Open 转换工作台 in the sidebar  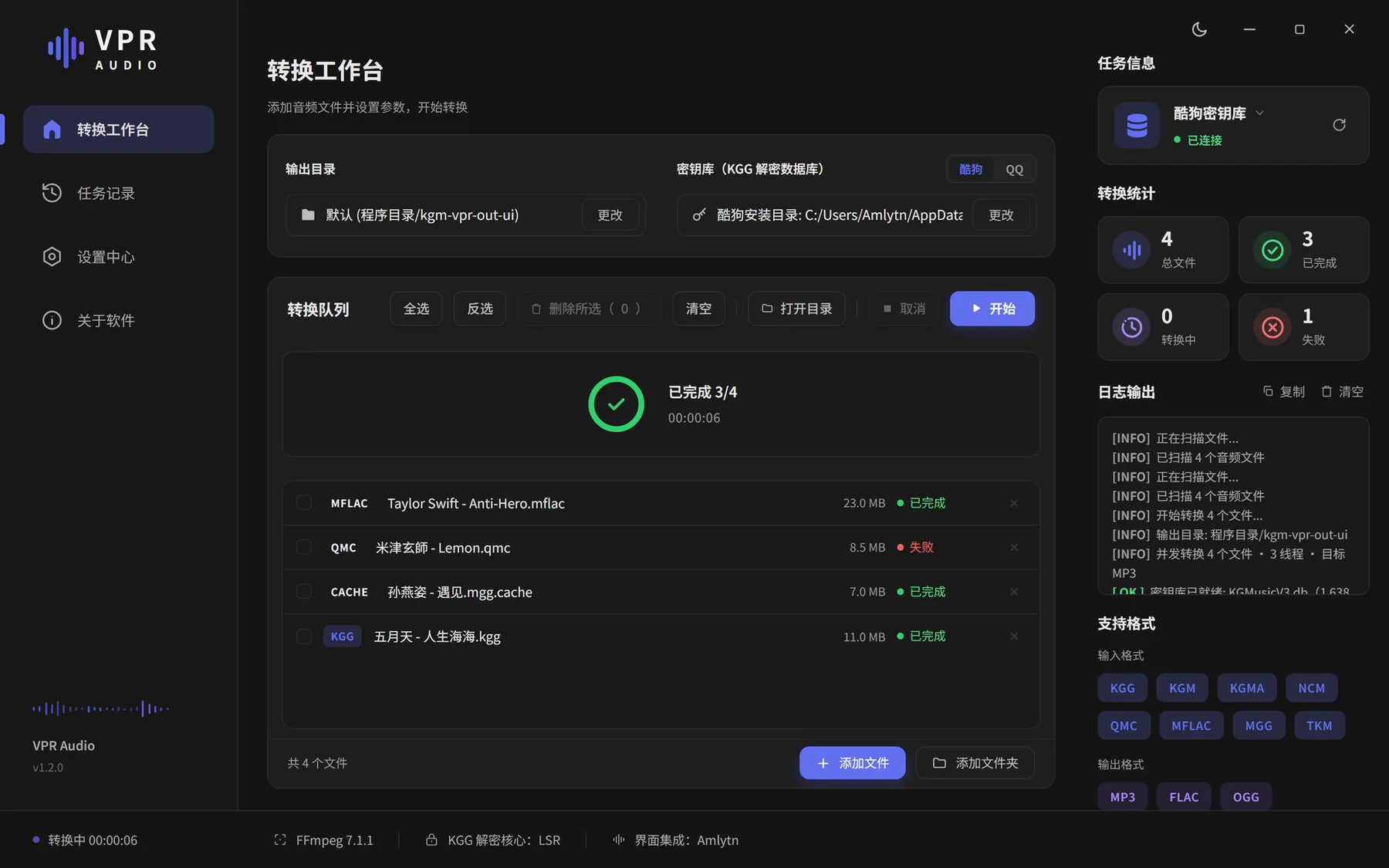pyautogui.click(x=119, y=130)
